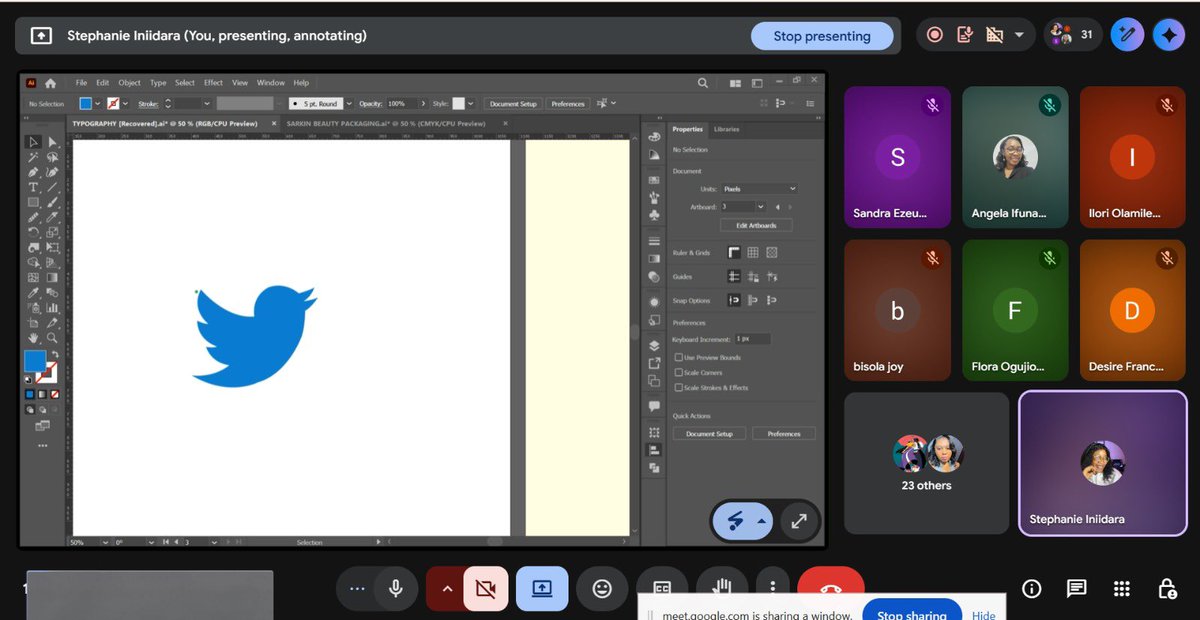
Task: Open the Asset Export panel icon
Action: click(x=654, y=363)
